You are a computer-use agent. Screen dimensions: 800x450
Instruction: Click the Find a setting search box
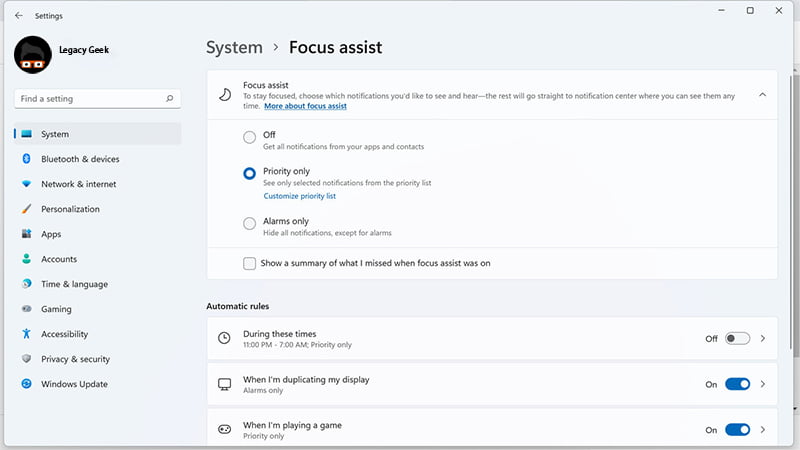pos(97,98)
